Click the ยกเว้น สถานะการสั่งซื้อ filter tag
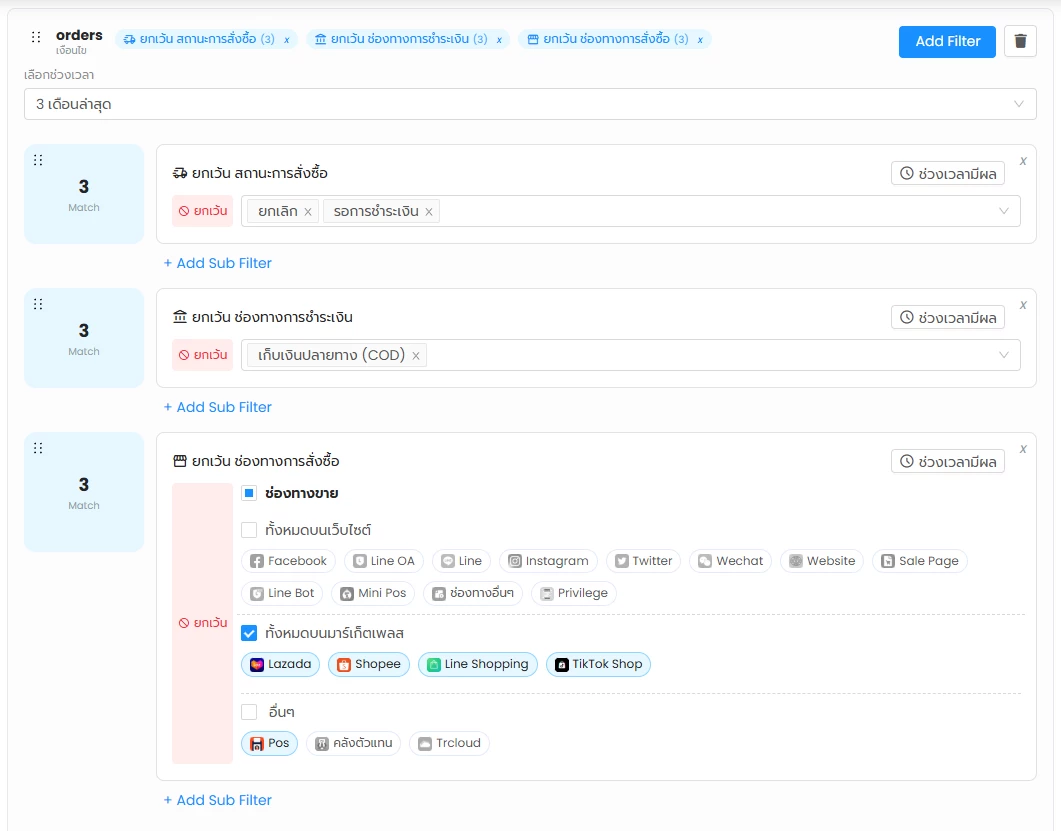The height and width of the screenshot is (831, 1061). click(198, 39)
